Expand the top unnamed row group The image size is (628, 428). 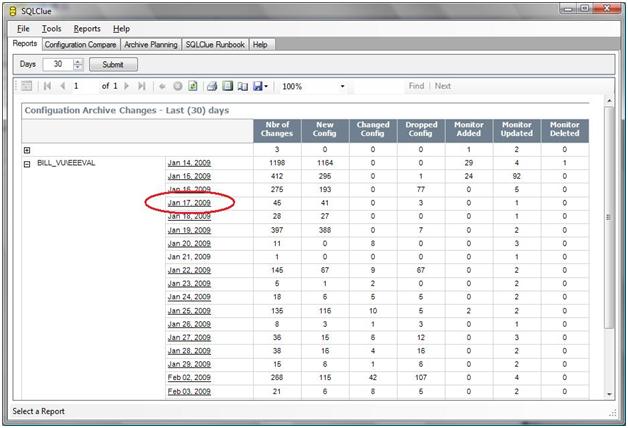[27, 149]
